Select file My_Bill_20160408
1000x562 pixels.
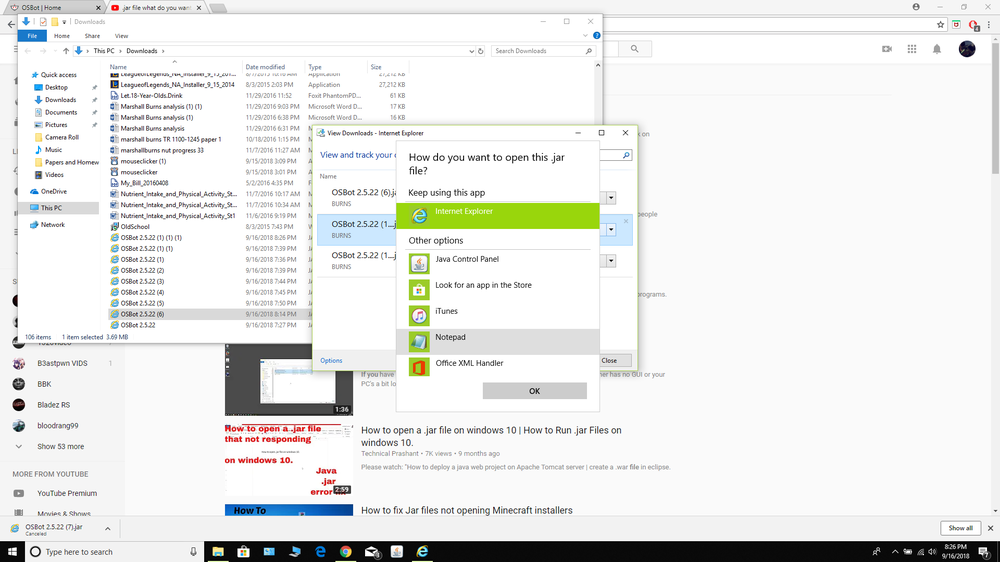144,183
